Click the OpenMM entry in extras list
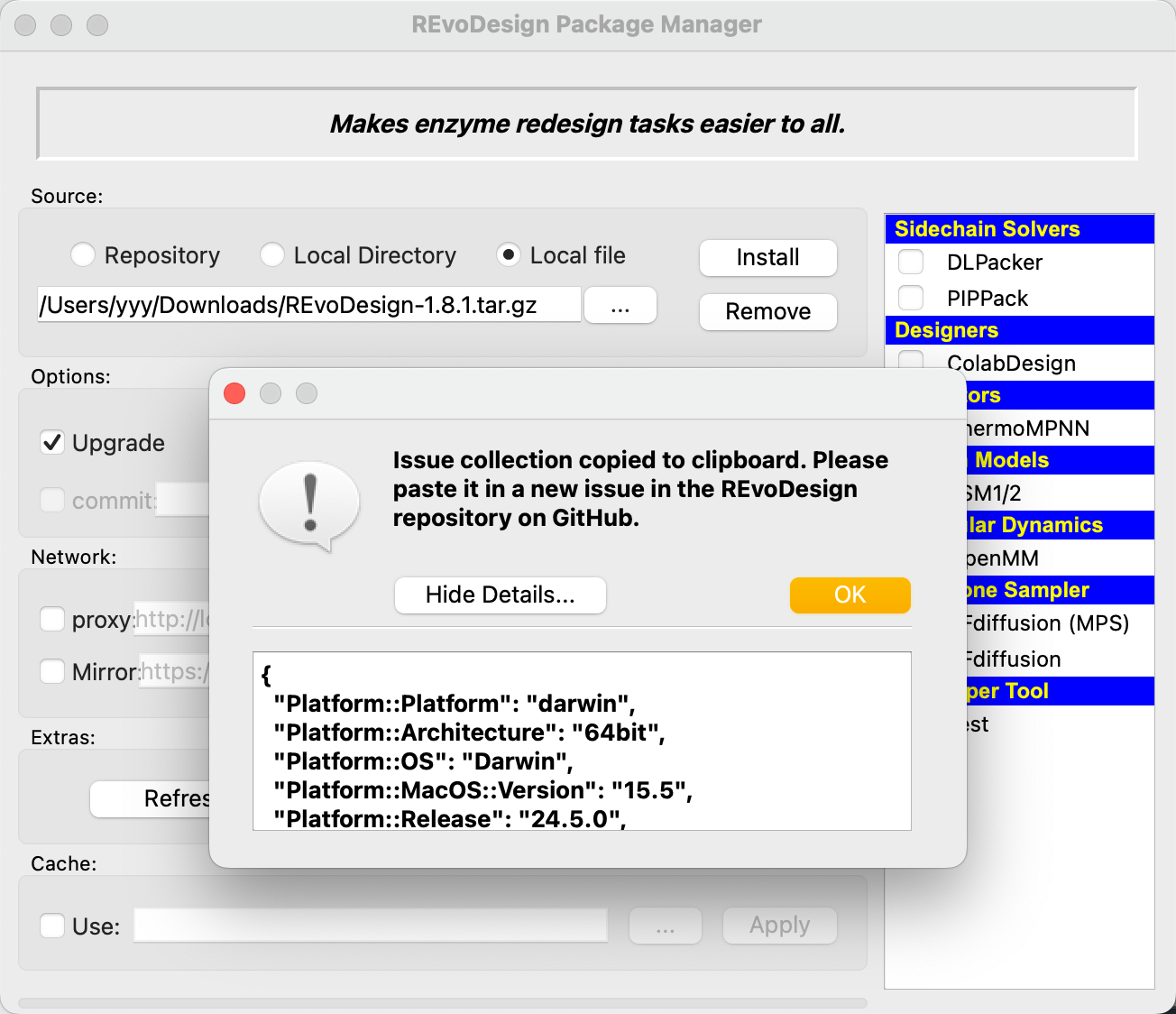The height and width of the screenshot is (1014, 1176). [1061, 558]
